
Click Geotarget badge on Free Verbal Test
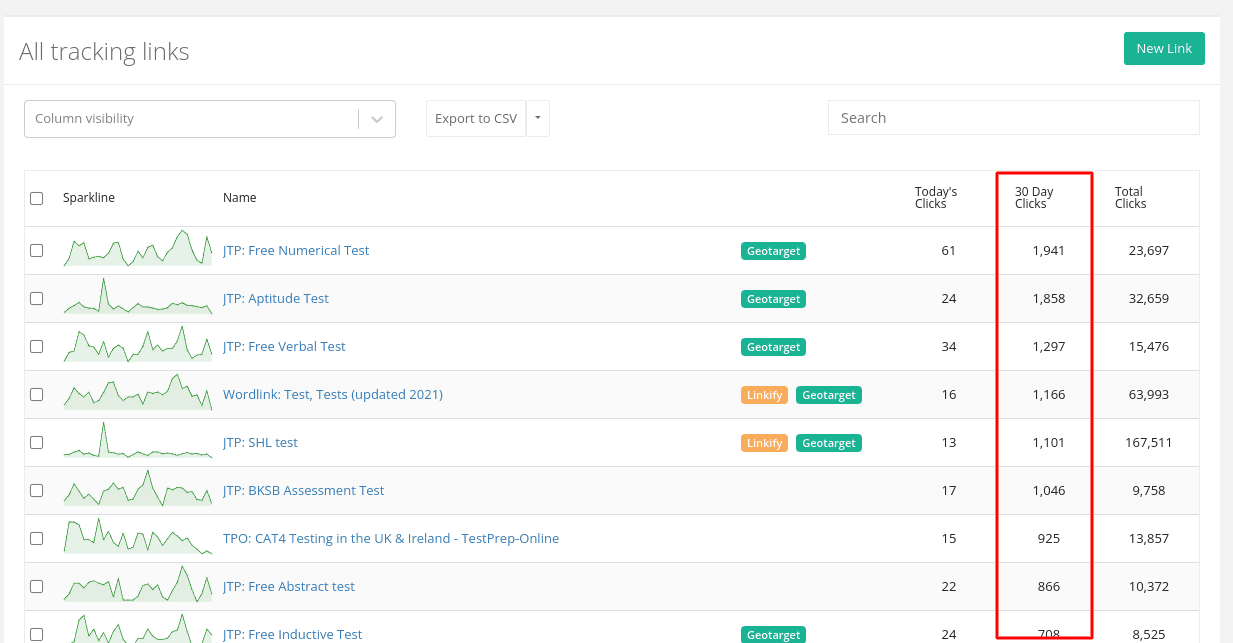click(773, 347)
